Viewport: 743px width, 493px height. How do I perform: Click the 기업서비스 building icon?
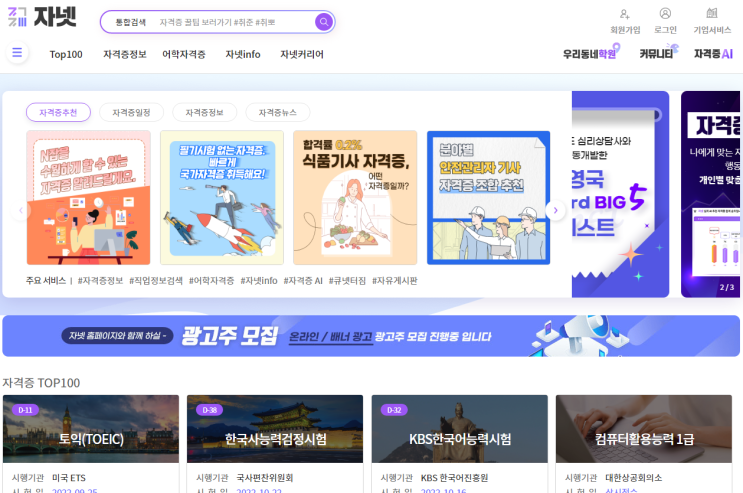coord(712,13)
